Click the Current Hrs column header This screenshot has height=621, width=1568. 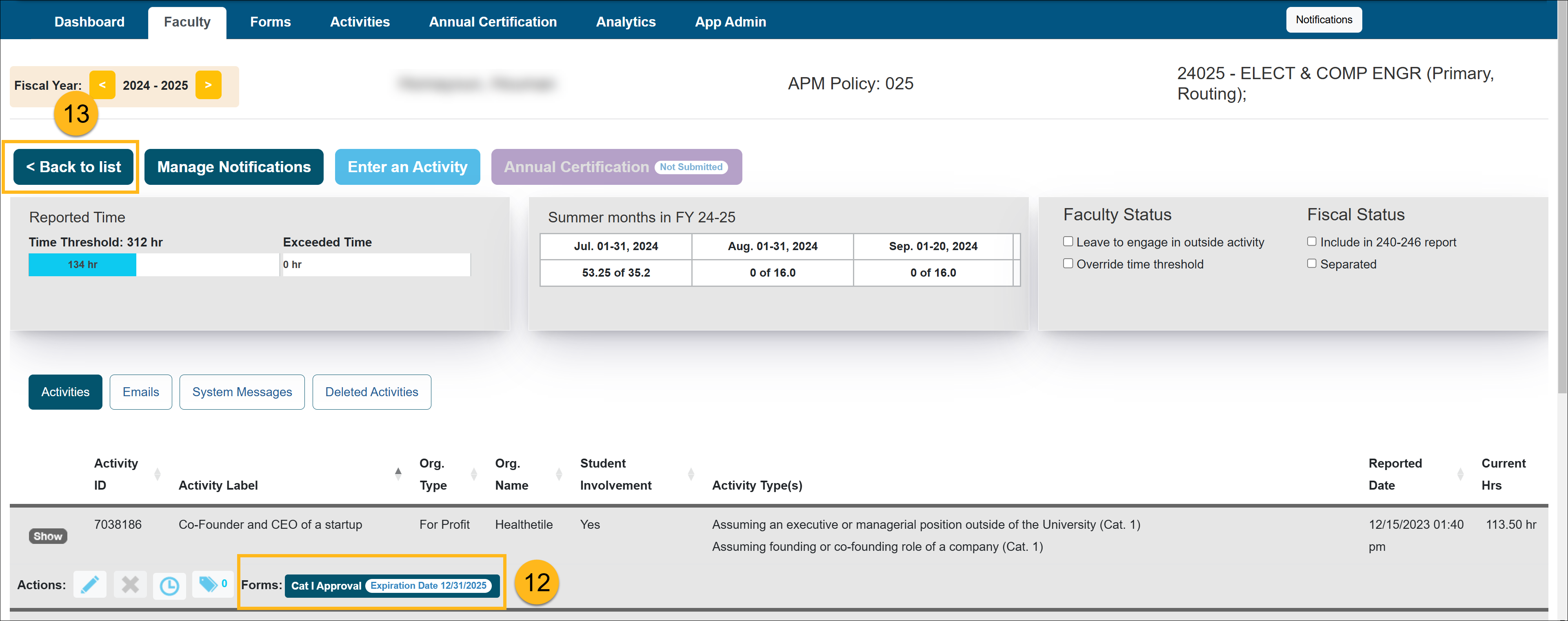(1503, 474)
